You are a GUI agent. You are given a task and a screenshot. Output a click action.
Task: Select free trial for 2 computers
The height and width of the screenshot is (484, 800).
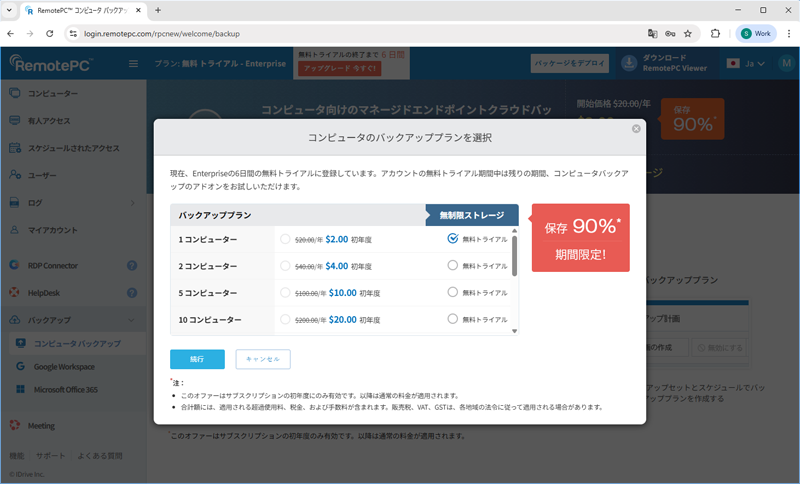coord(453,265)
